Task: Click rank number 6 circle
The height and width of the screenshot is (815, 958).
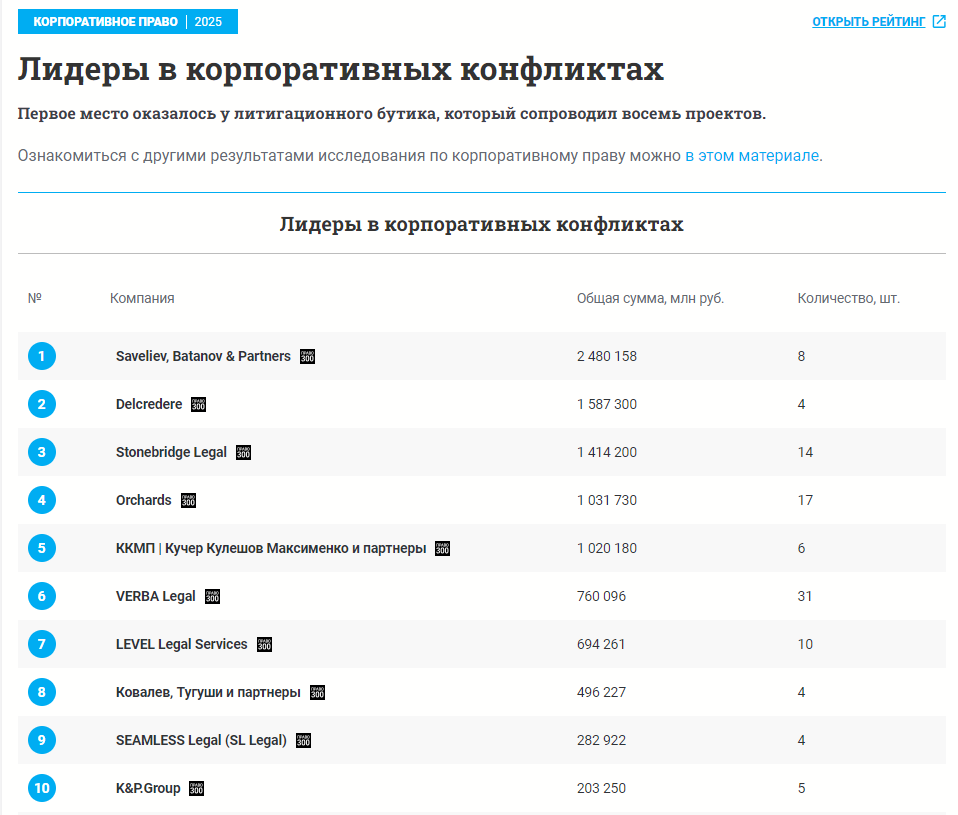Action: [x=42, y=596]
